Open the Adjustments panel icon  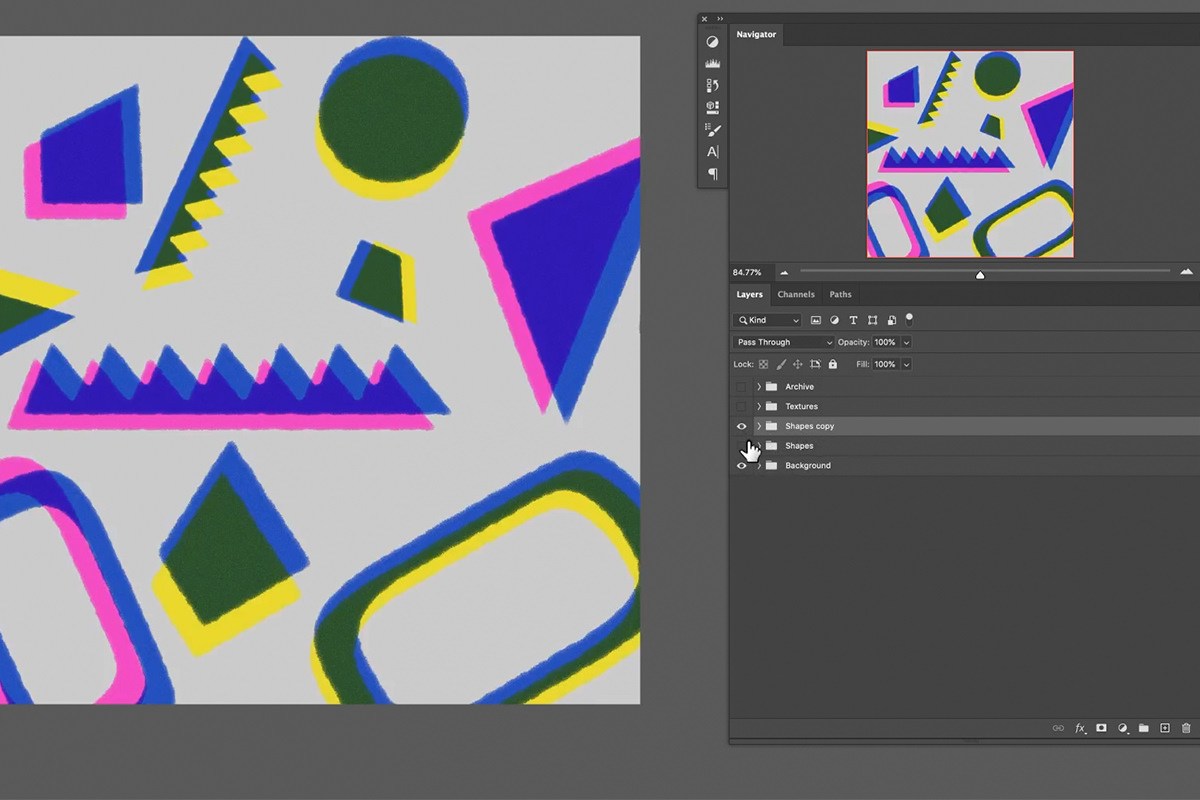(712, 42)
